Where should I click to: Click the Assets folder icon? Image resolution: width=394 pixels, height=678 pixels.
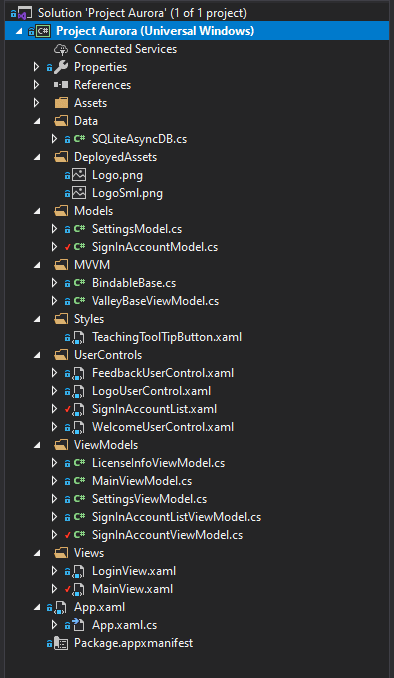61,103
